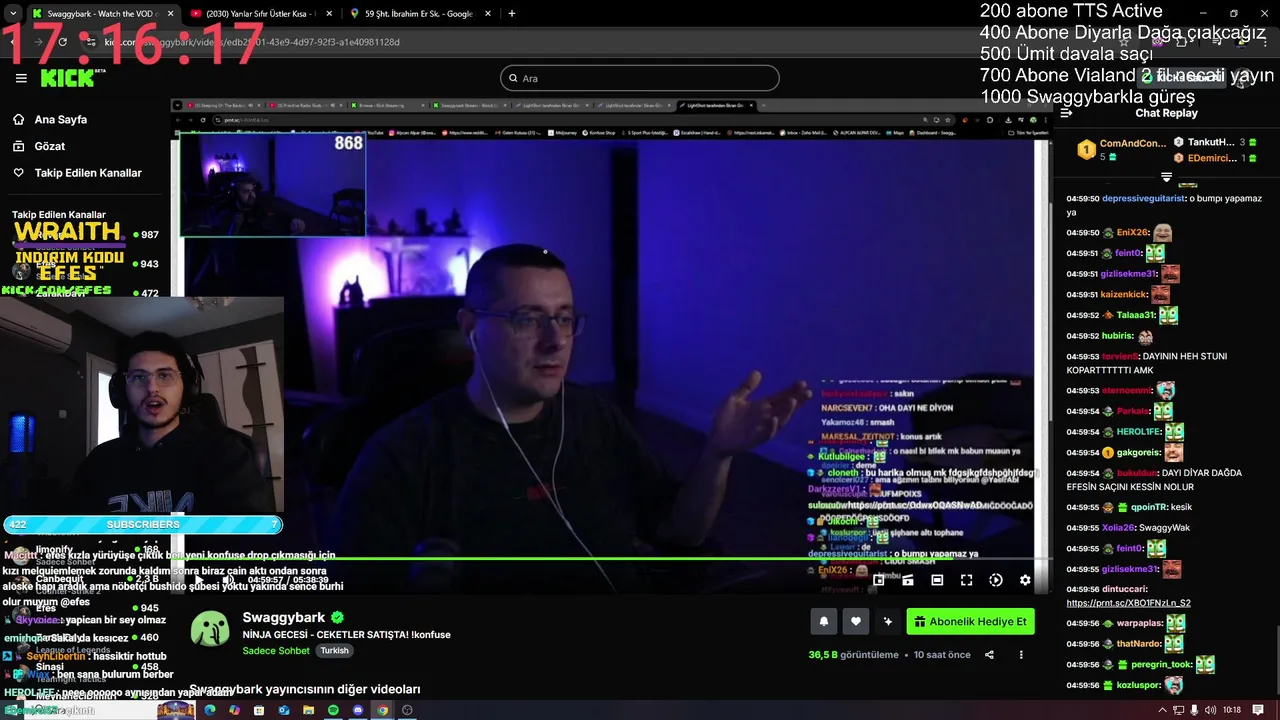
Task: Seek along the green video progress bar
Action: 610,560
